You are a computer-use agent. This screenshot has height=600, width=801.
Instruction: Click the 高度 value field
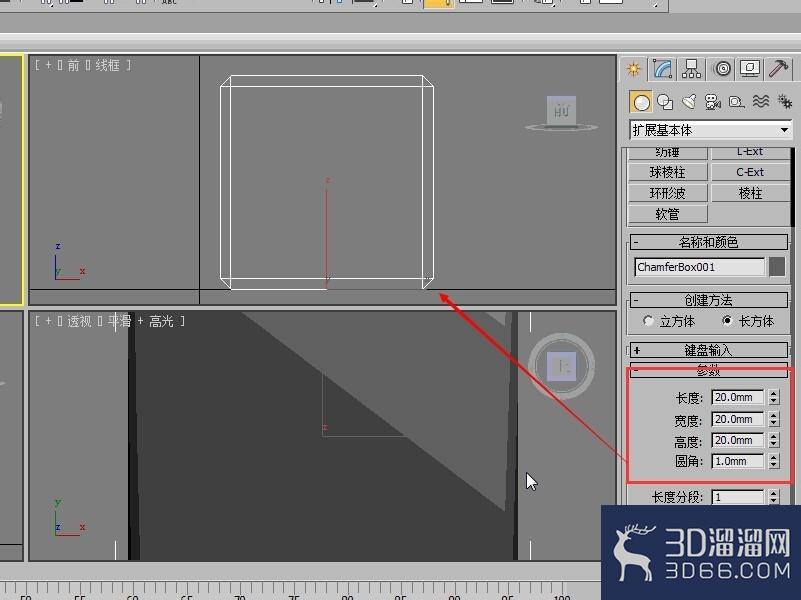click(x=738, y=440)
